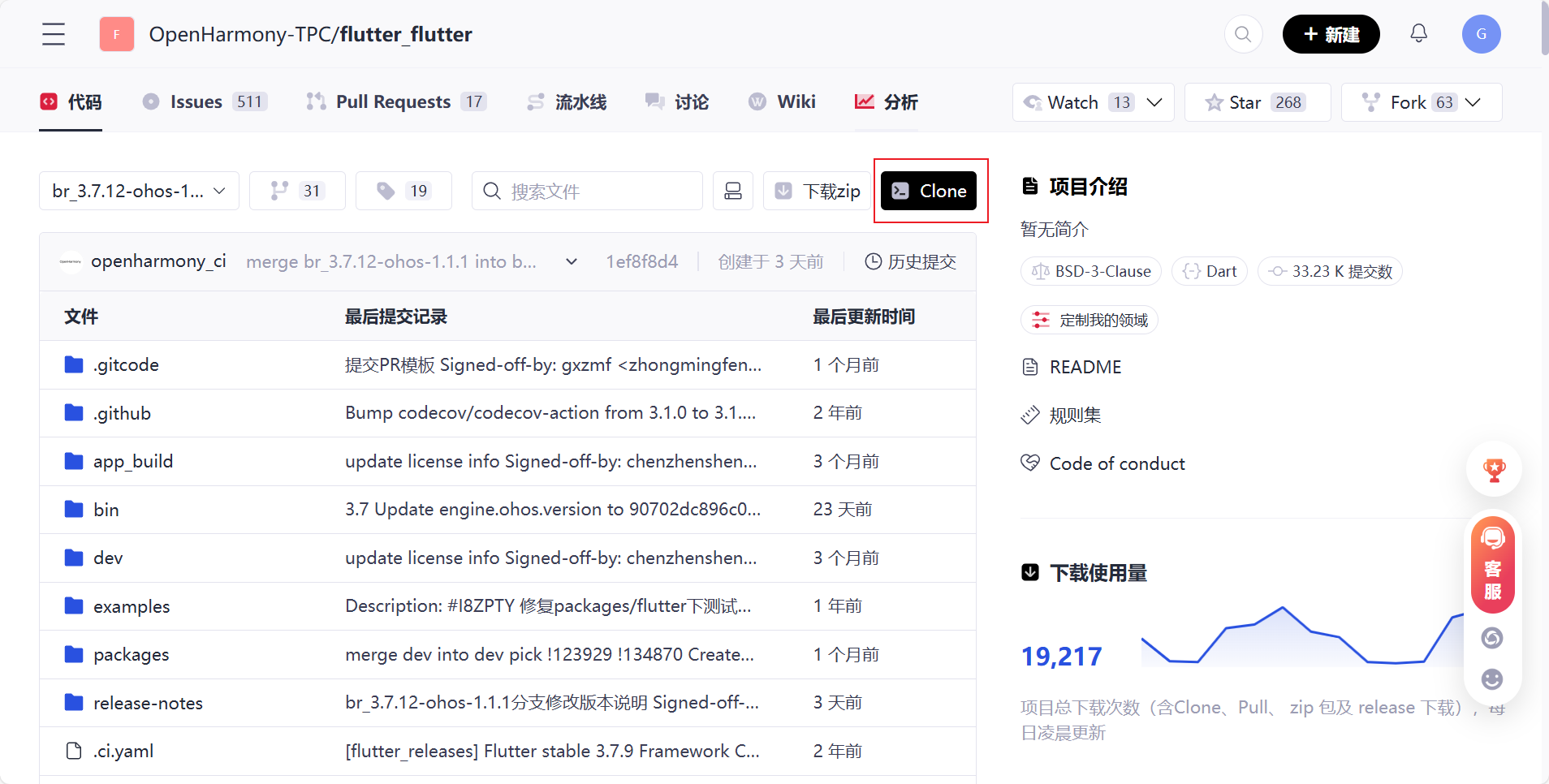1549x784 pixels.
Task: Open the packages folder
Action: 132,654
